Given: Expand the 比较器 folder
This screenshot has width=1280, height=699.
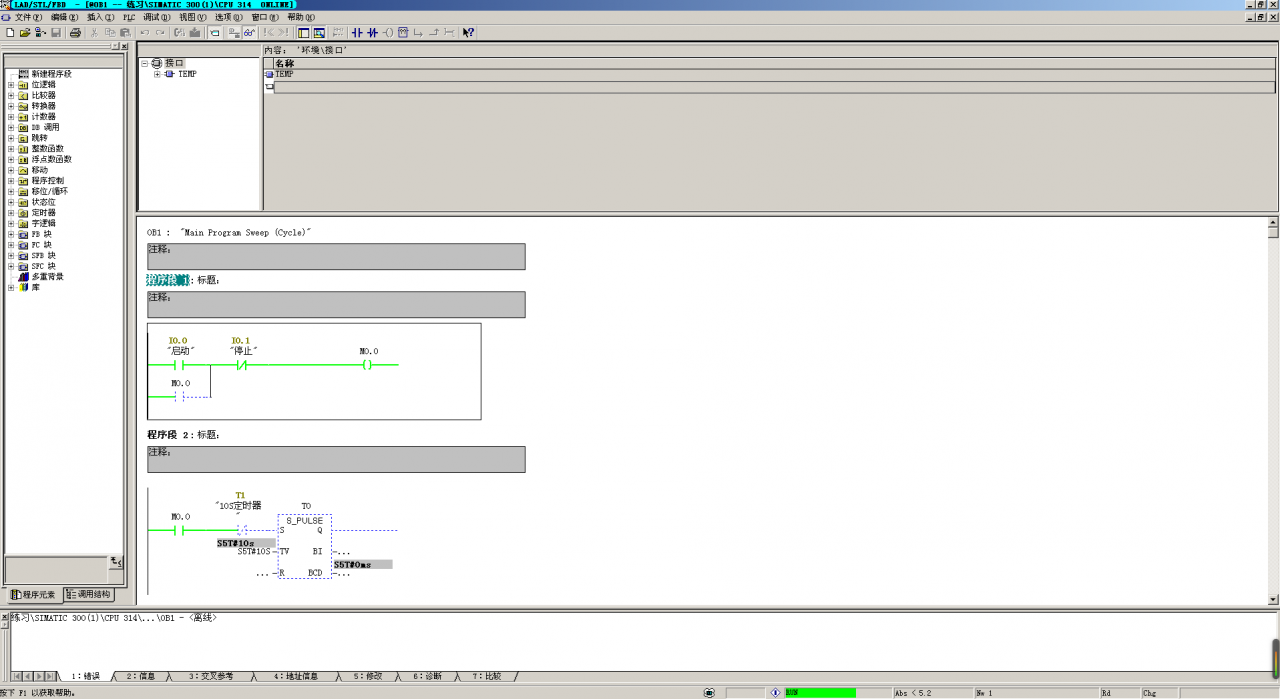Looking at the screenshot, I should click(x=11, y=95).
